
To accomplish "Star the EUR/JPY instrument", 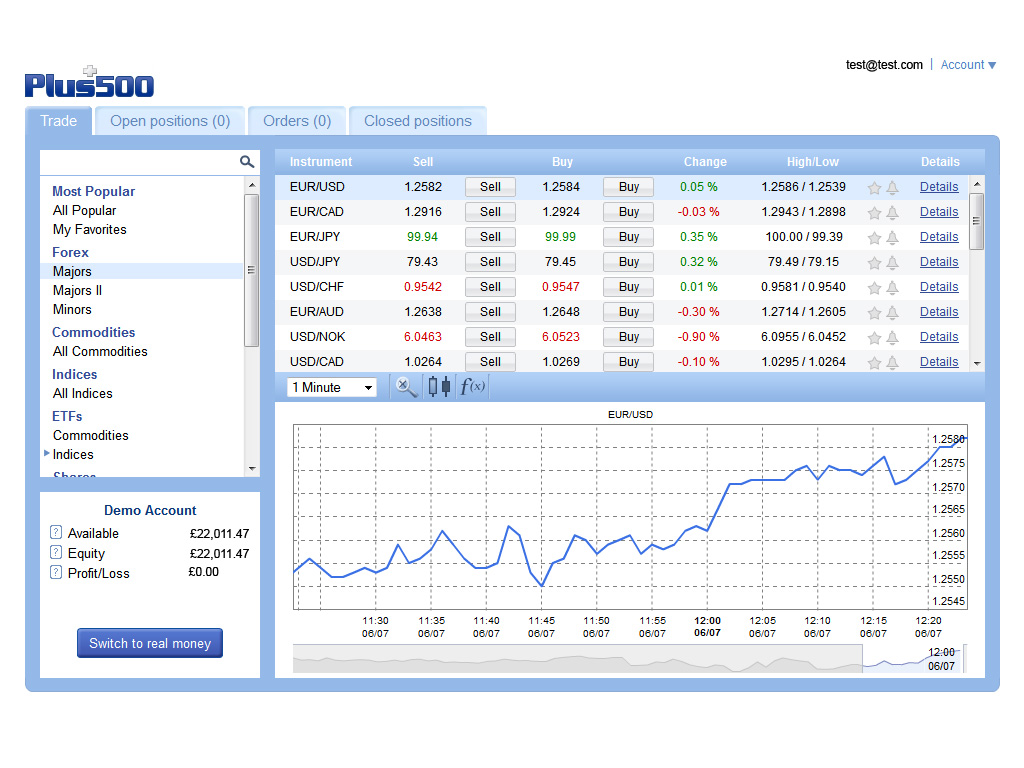I will coord(874,238).
